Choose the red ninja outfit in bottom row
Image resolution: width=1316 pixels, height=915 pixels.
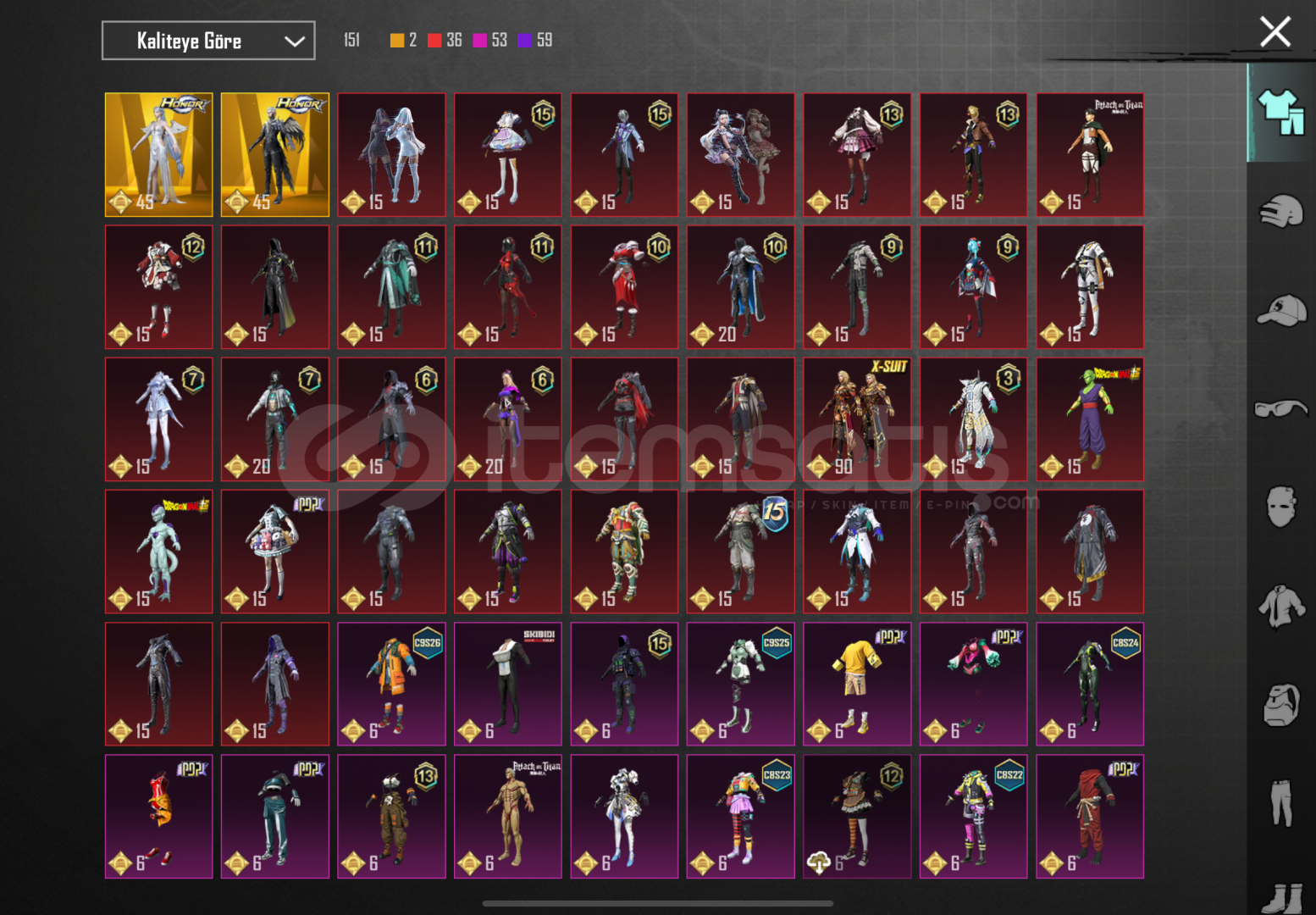click(x=1090, y=816)
